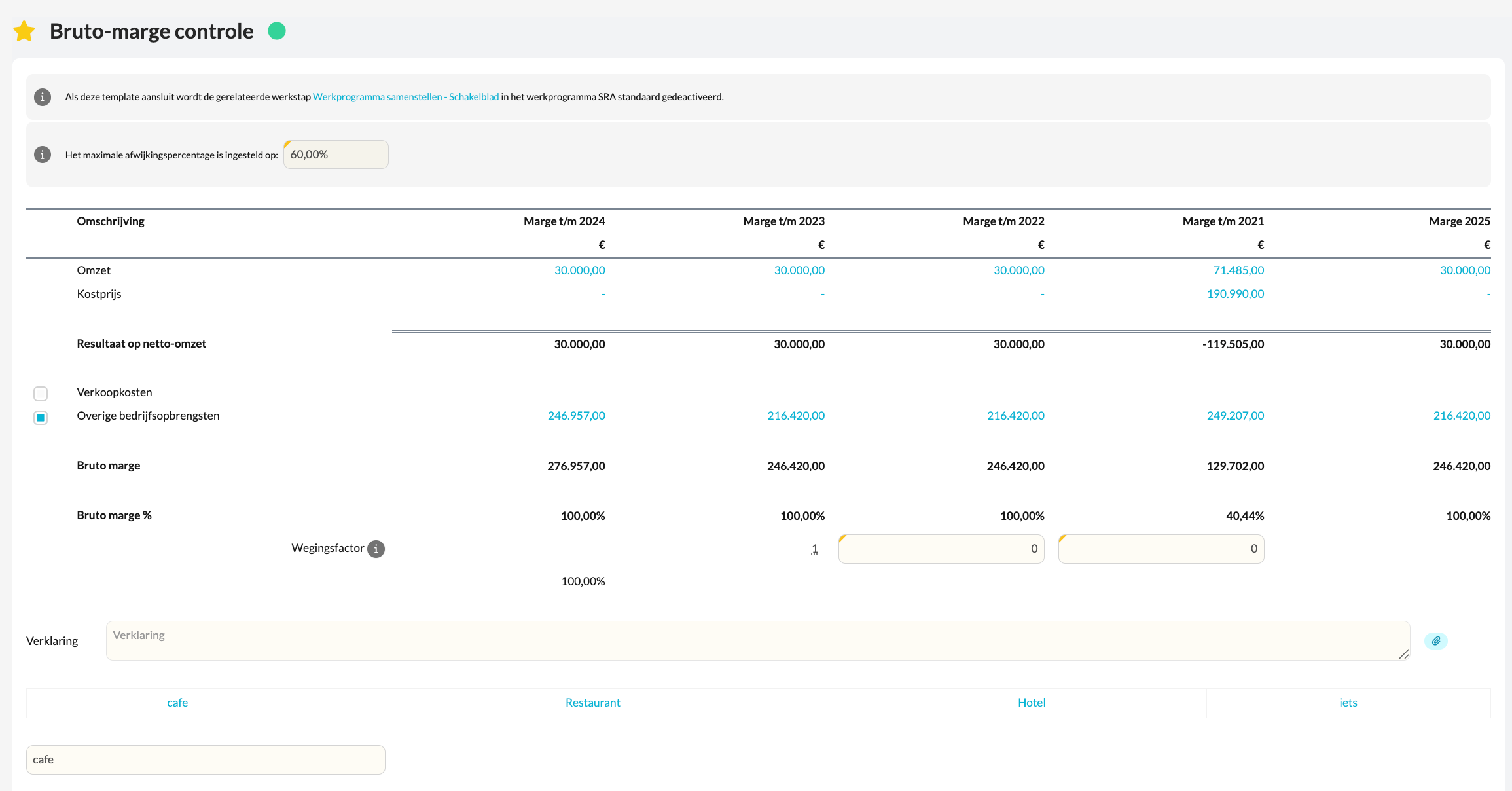Screen dimensions: 1512x791
Task: Click Omzet value 71.485,00 for 2021
Action: (1238, 270)
